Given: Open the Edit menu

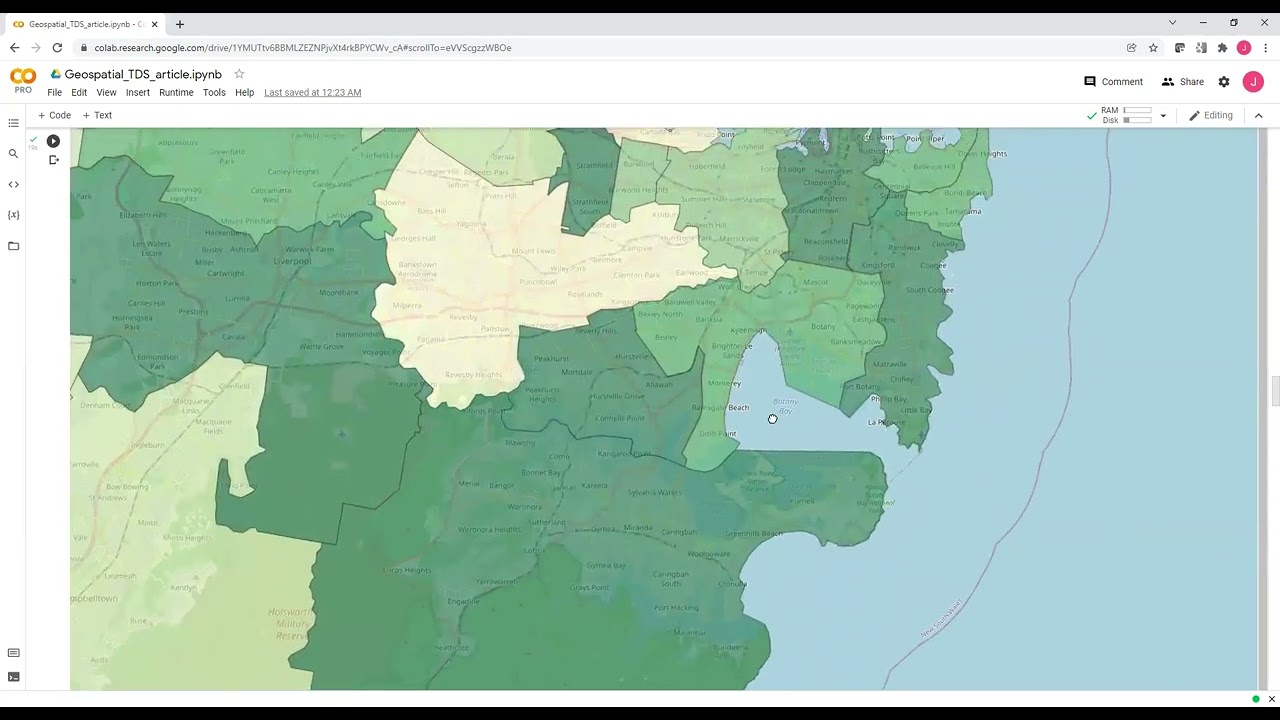Looking at the screenshot, I should [79, 93].
